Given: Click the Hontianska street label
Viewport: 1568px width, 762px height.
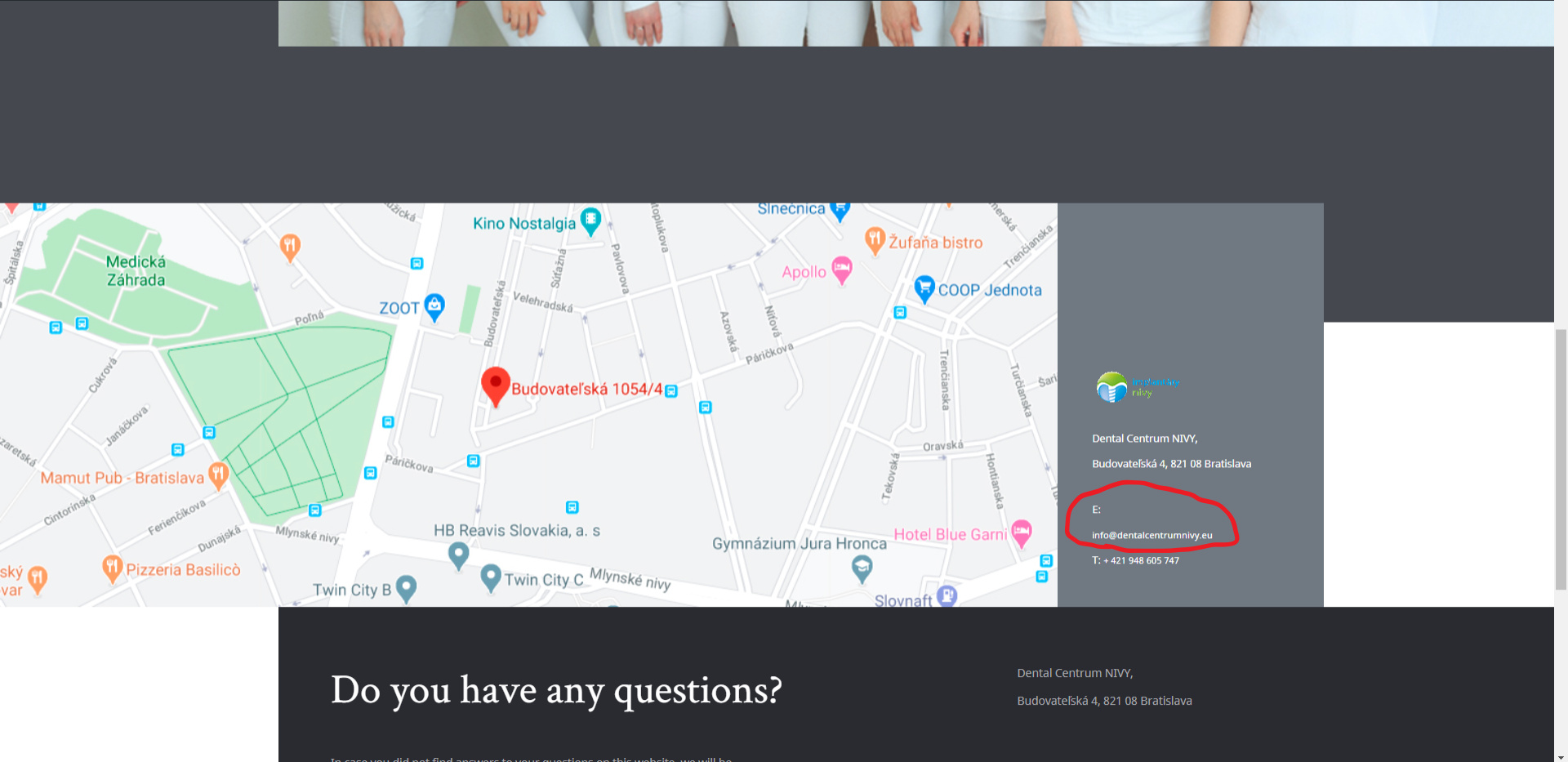Looking at the screenshot, I should click(x=994, y=481).
